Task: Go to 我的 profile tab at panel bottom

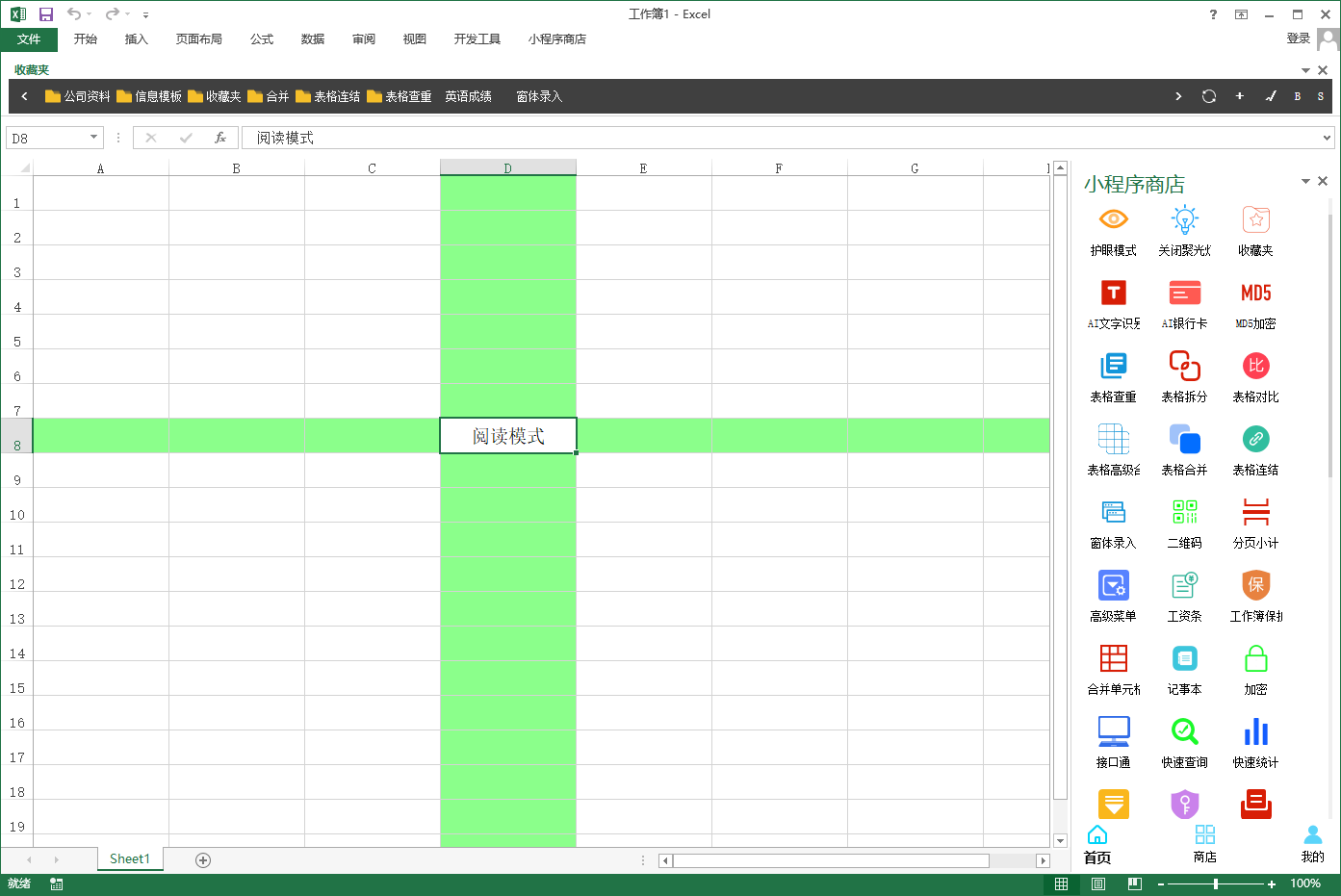Action: coord(1312,844)
